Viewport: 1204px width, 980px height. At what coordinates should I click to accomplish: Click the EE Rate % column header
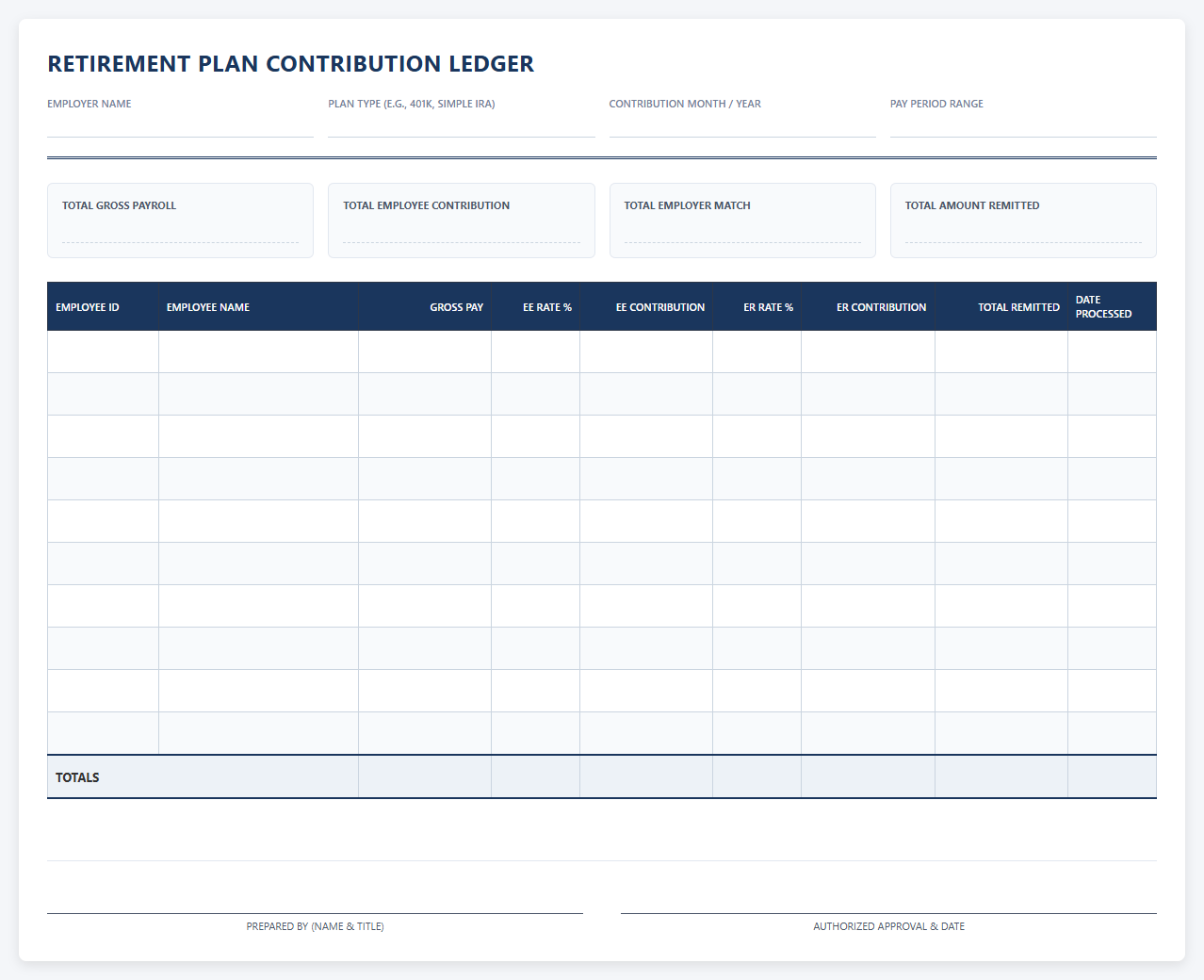[x=536, y=307]
